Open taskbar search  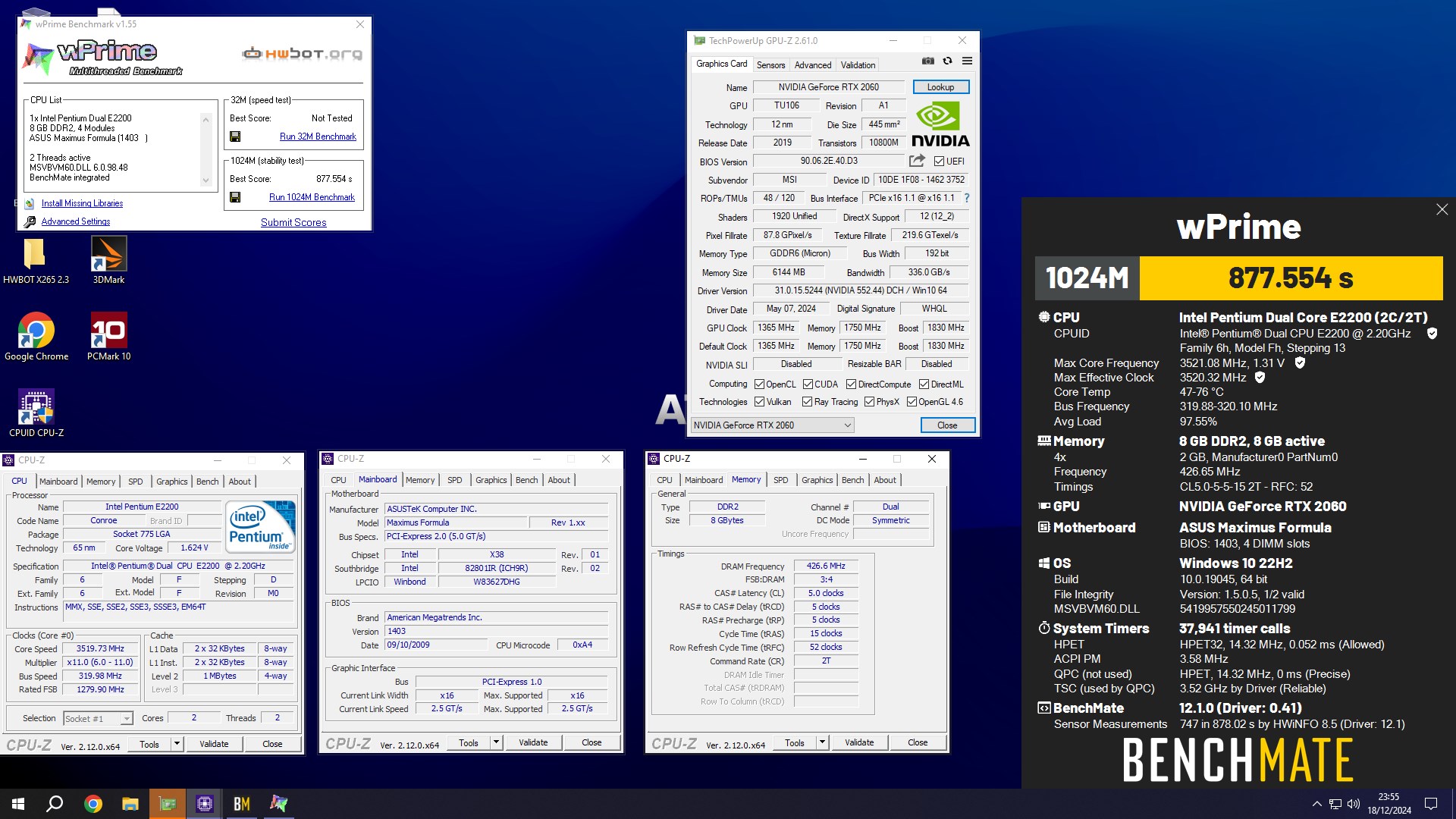point(55,804)
